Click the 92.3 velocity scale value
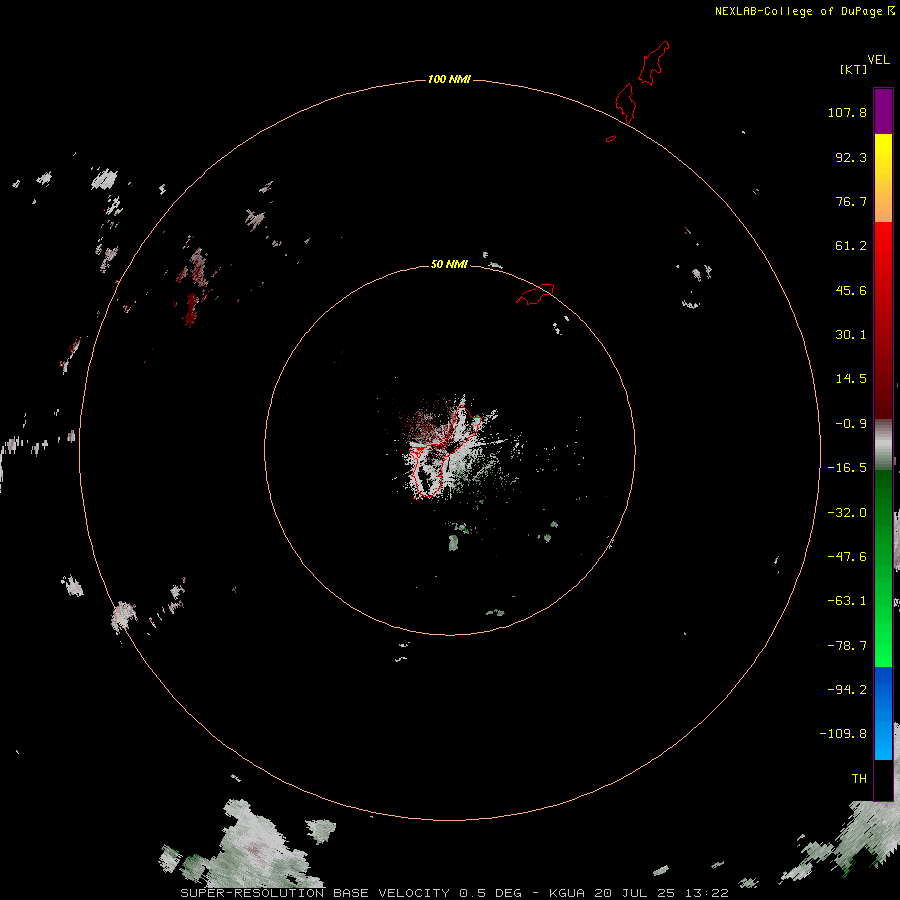 pyautogui.click(x=851, y=157)
